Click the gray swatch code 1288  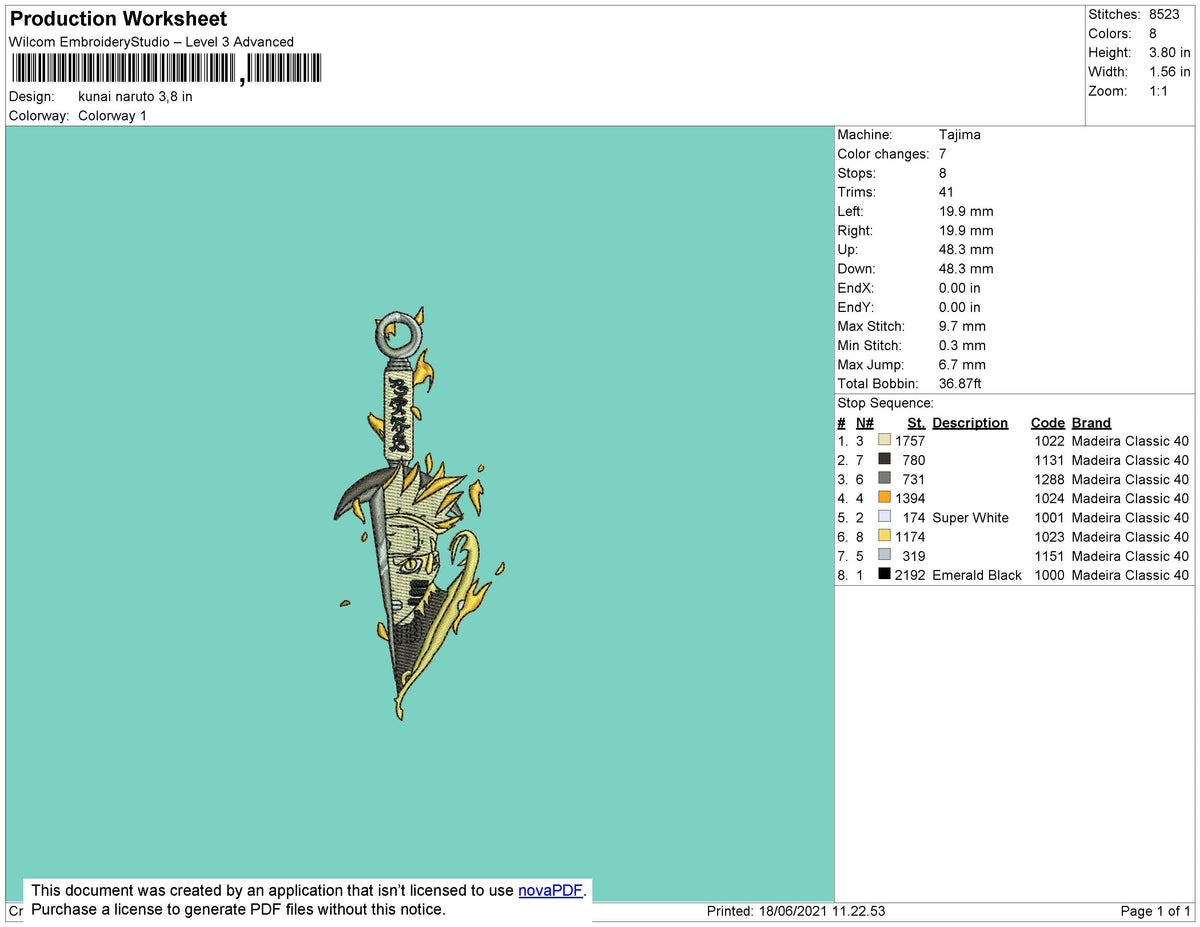pos(884,479)
